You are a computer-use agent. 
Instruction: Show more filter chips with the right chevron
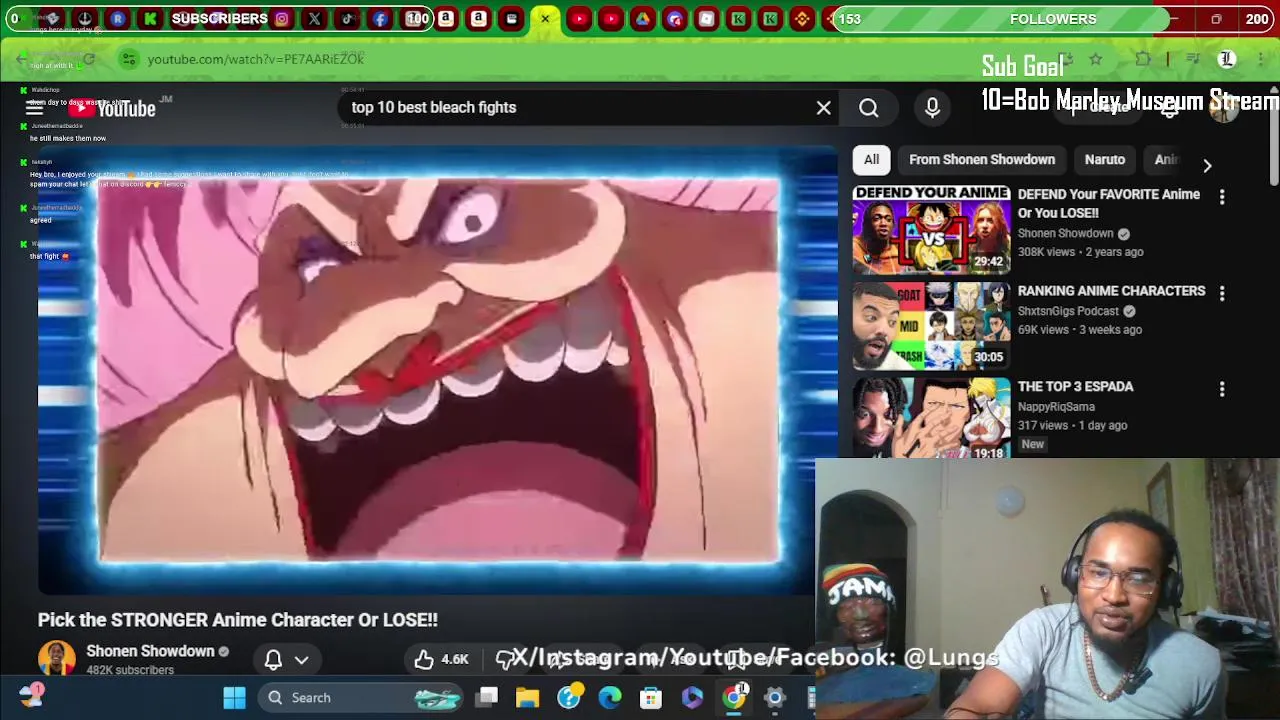pyautogui.click(x=1207, y=165)
